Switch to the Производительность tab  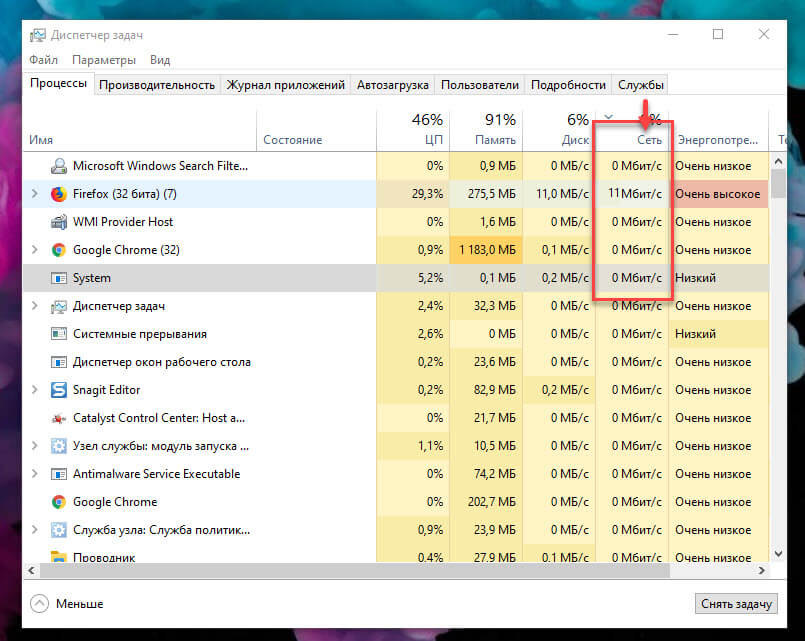[157, 85]
